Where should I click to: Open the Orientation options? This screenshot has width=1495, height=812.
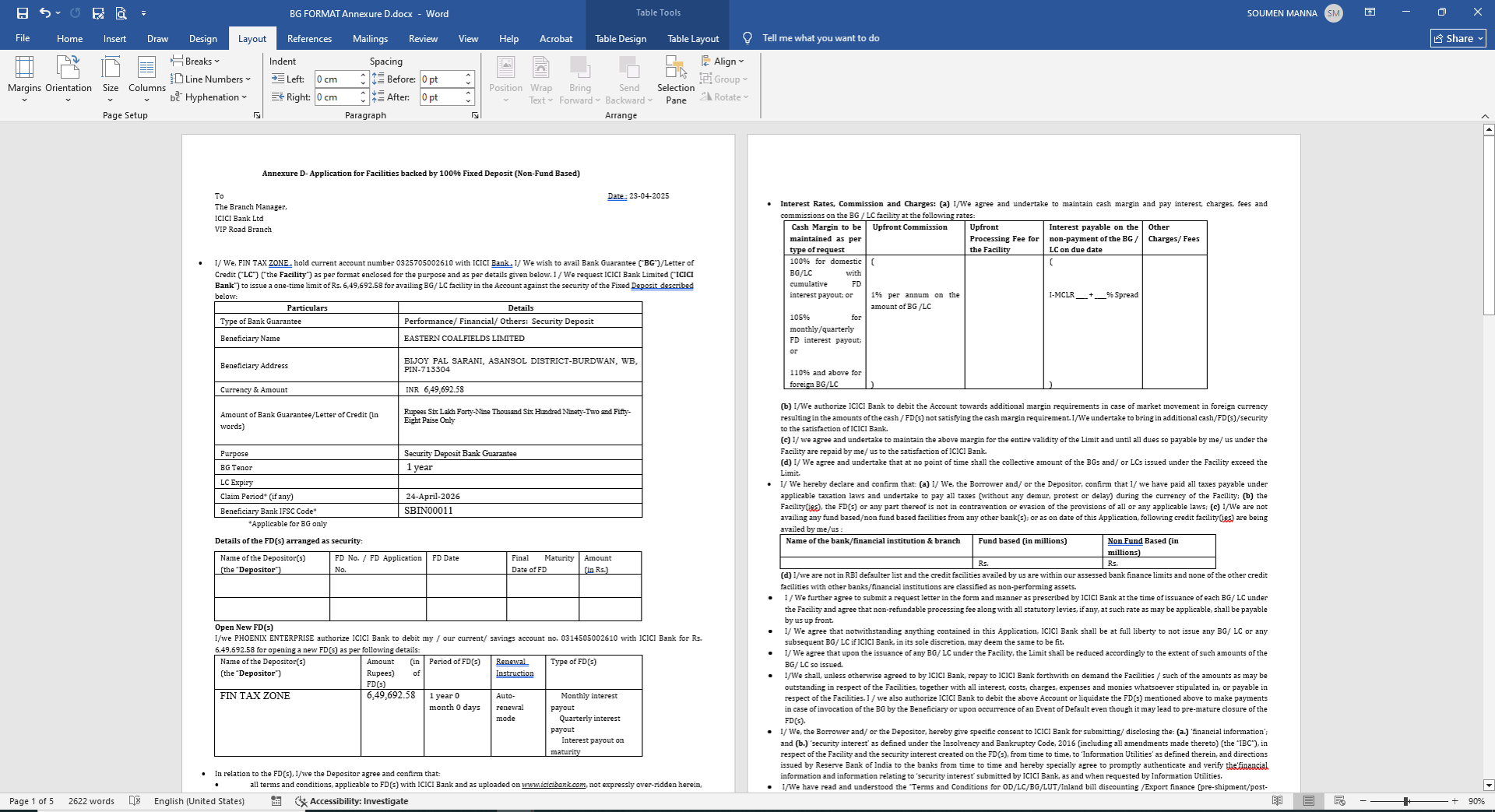[x=69, y=79]
